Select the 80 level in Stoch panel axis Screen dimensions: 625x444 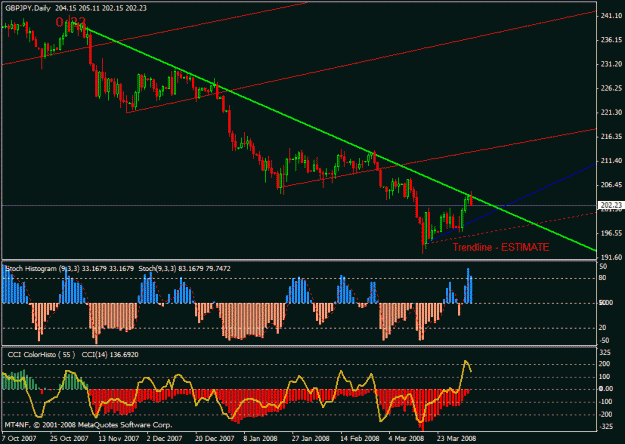tap(603, 278)
